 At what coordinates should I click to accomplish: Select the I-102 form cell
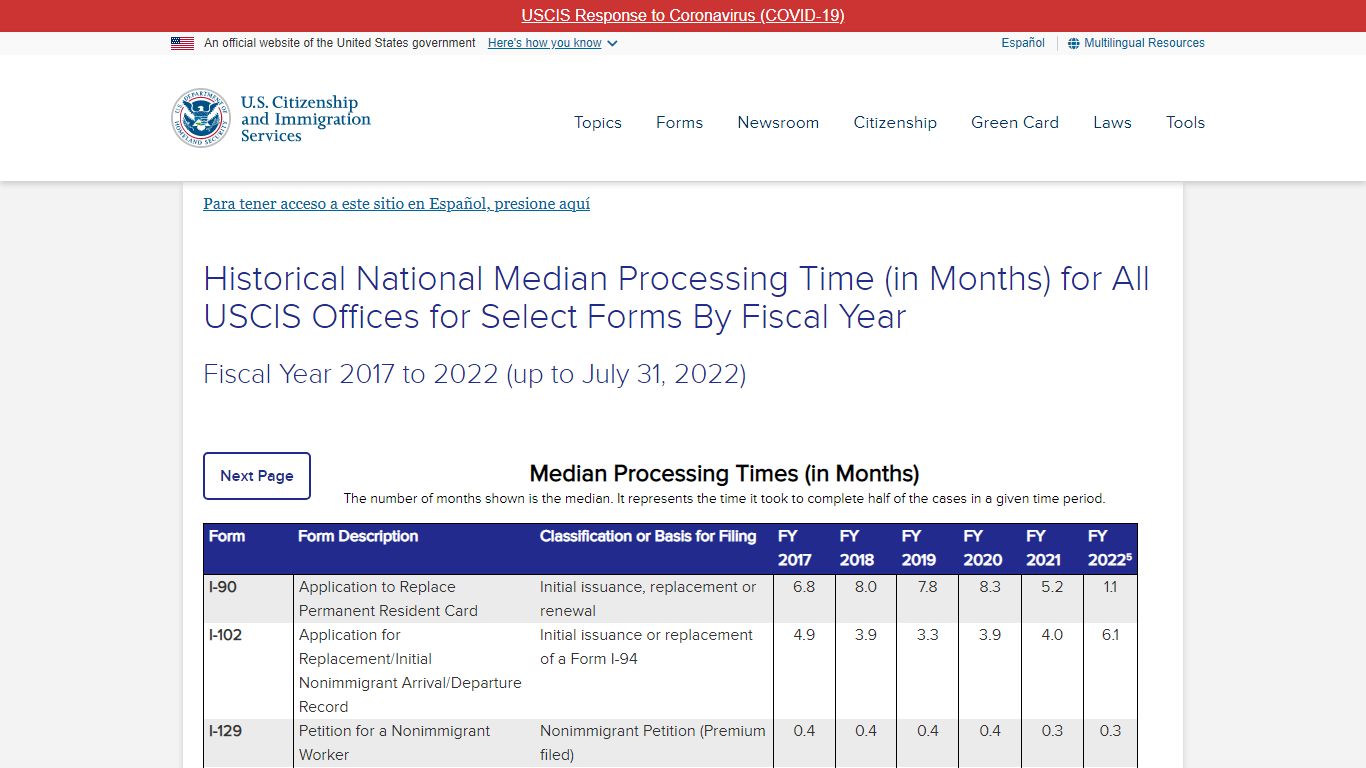(x=248, y=671)
